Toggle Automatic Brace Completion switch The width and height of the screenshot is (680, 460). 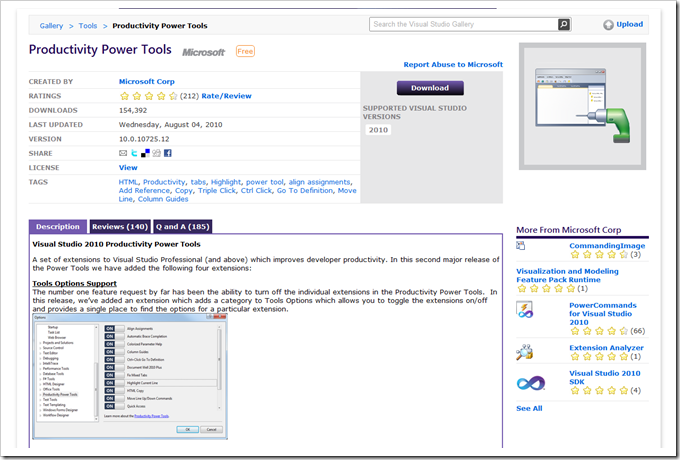click(114, 336)
